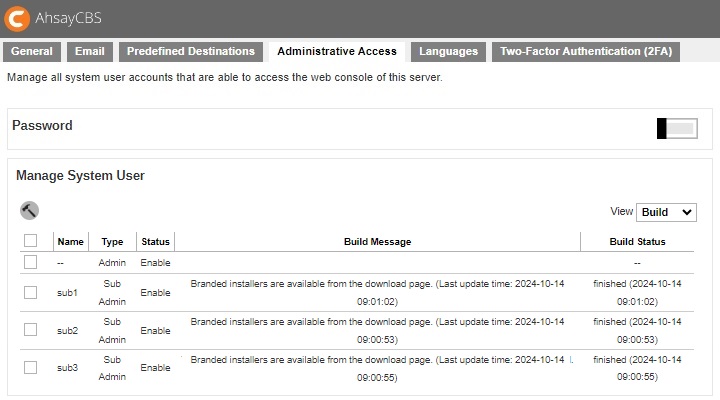Select the checkbox for sub2
This screenshot has width=720, height=400.
(30, 330)
